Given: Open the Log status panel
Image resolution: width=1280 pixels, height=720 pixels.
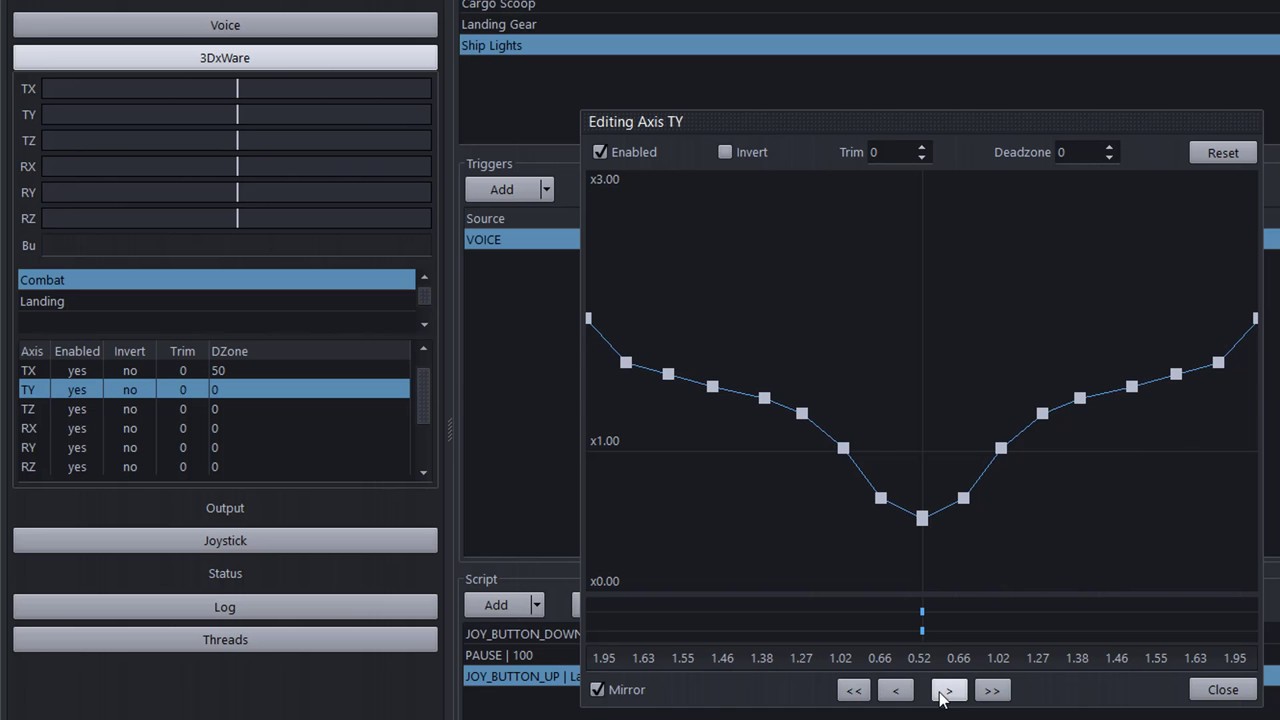Looking at the screenshot, I should pyautogui.click(x=225, y=607).
